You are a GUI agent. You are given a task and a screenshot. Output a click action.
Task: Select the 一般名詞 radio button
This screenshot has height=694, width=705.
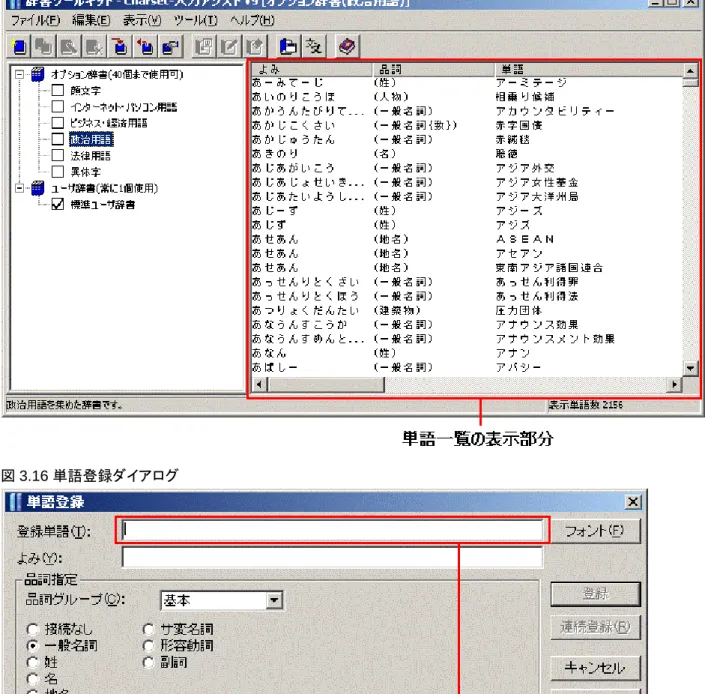(x=33, y=646)
